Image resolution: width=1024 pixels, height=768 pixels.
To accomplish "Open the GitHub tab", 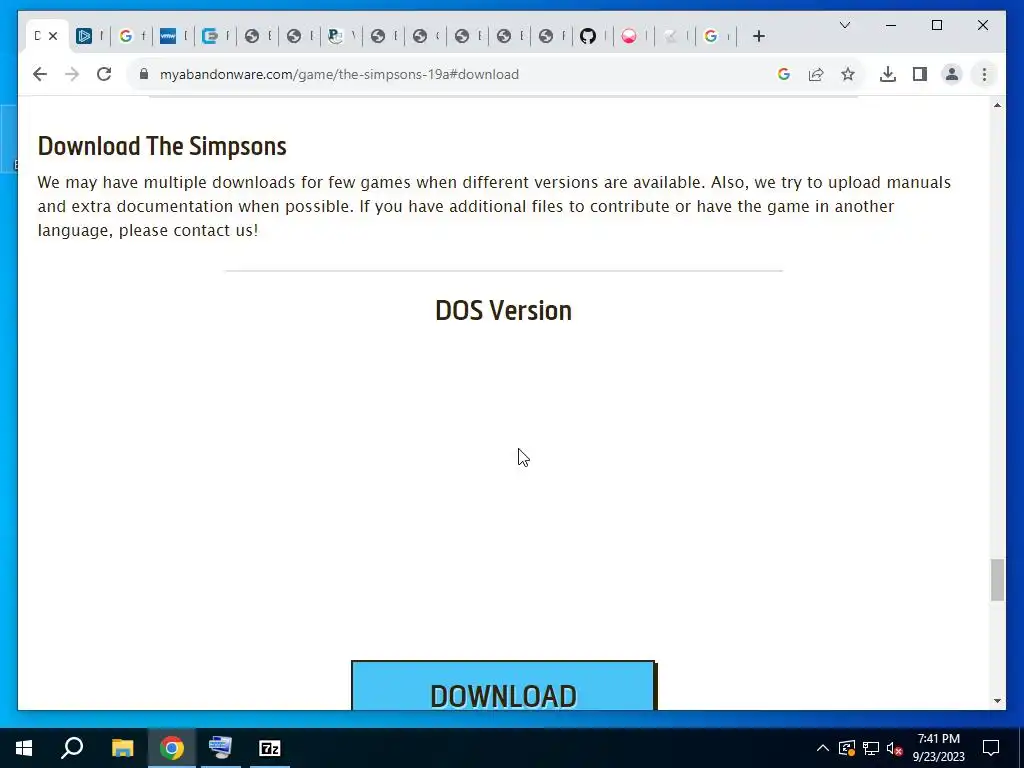I will tap(588, 37).
